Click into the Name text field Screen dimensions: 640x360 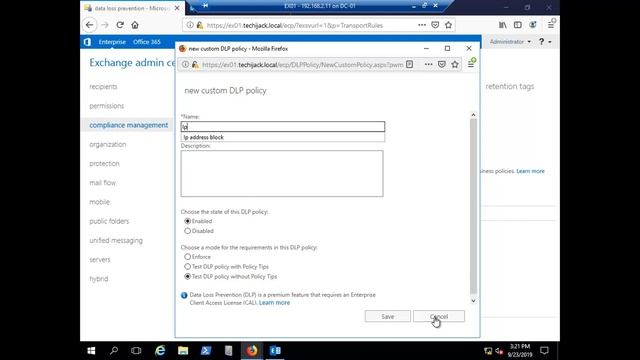tap(282, 127)
